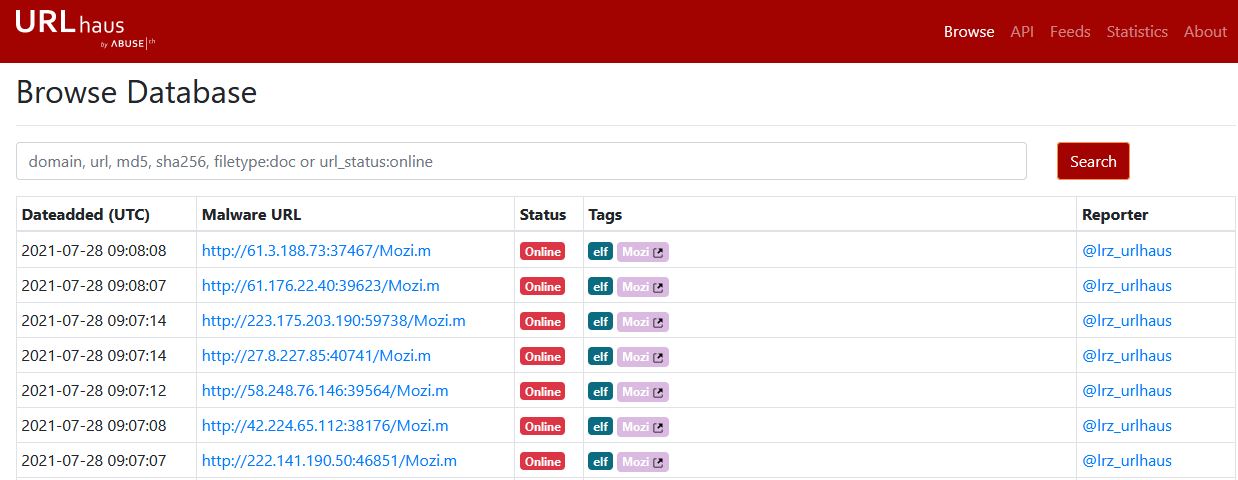The image size is (1238, 480).
Task: Open Mozi tag on 61.3.188.73 row
Action: click(642, 252)
